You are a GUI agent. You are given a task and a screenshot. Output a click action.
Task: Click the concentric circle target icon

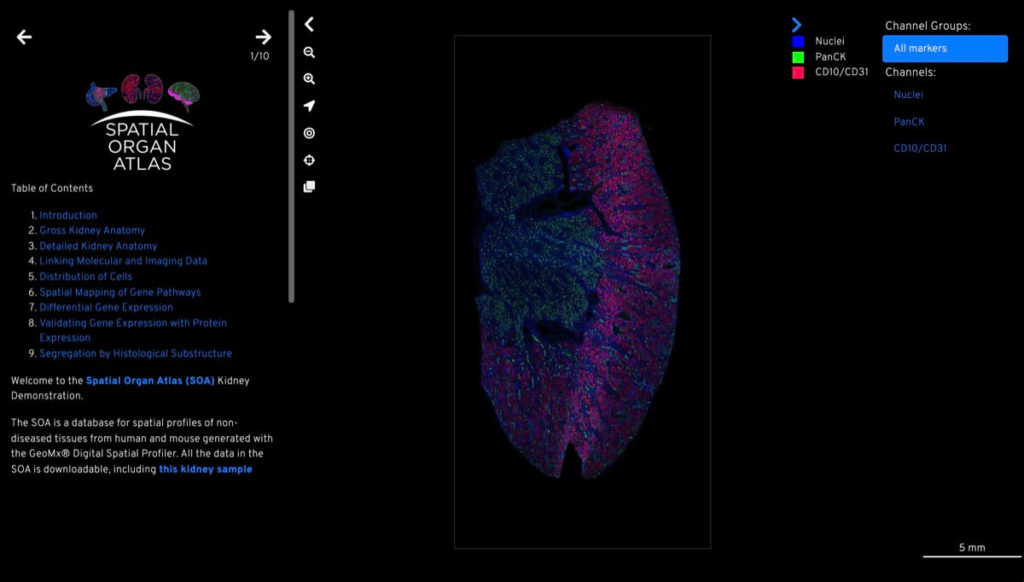309,133
